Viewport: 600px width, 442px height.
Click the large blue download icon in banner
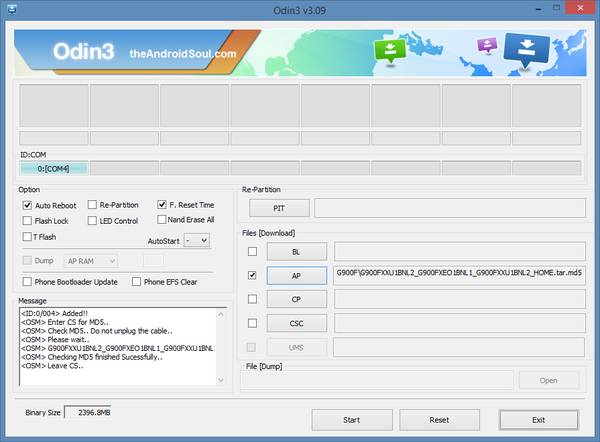click(x=527, y=49)
